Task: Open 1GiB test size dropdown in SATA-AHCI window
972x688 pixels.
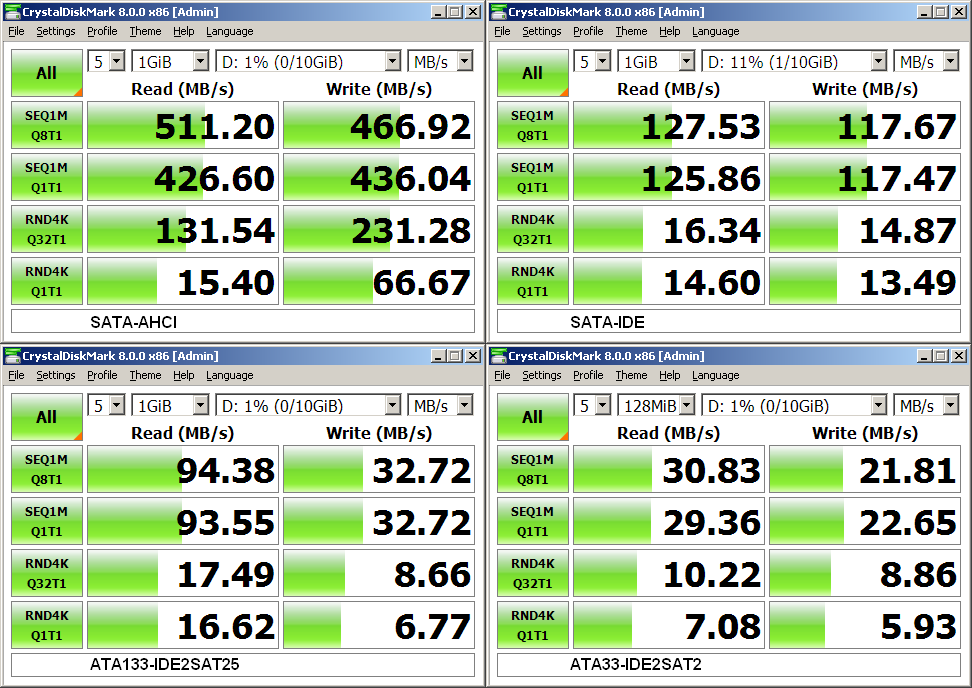Action: click(x=170, y=61)
